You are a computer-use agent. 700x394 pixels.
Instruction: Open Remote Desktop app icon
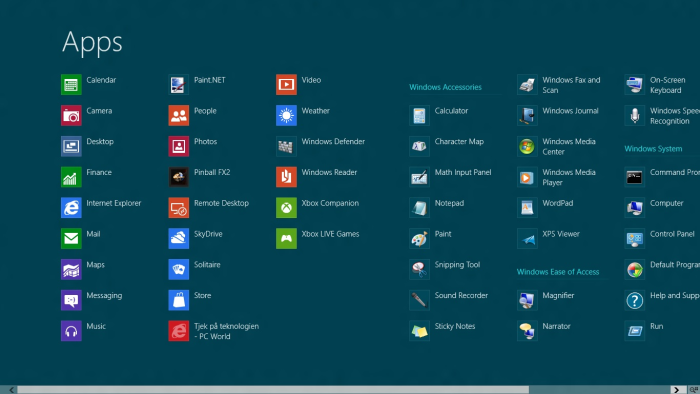pos(179,208)
